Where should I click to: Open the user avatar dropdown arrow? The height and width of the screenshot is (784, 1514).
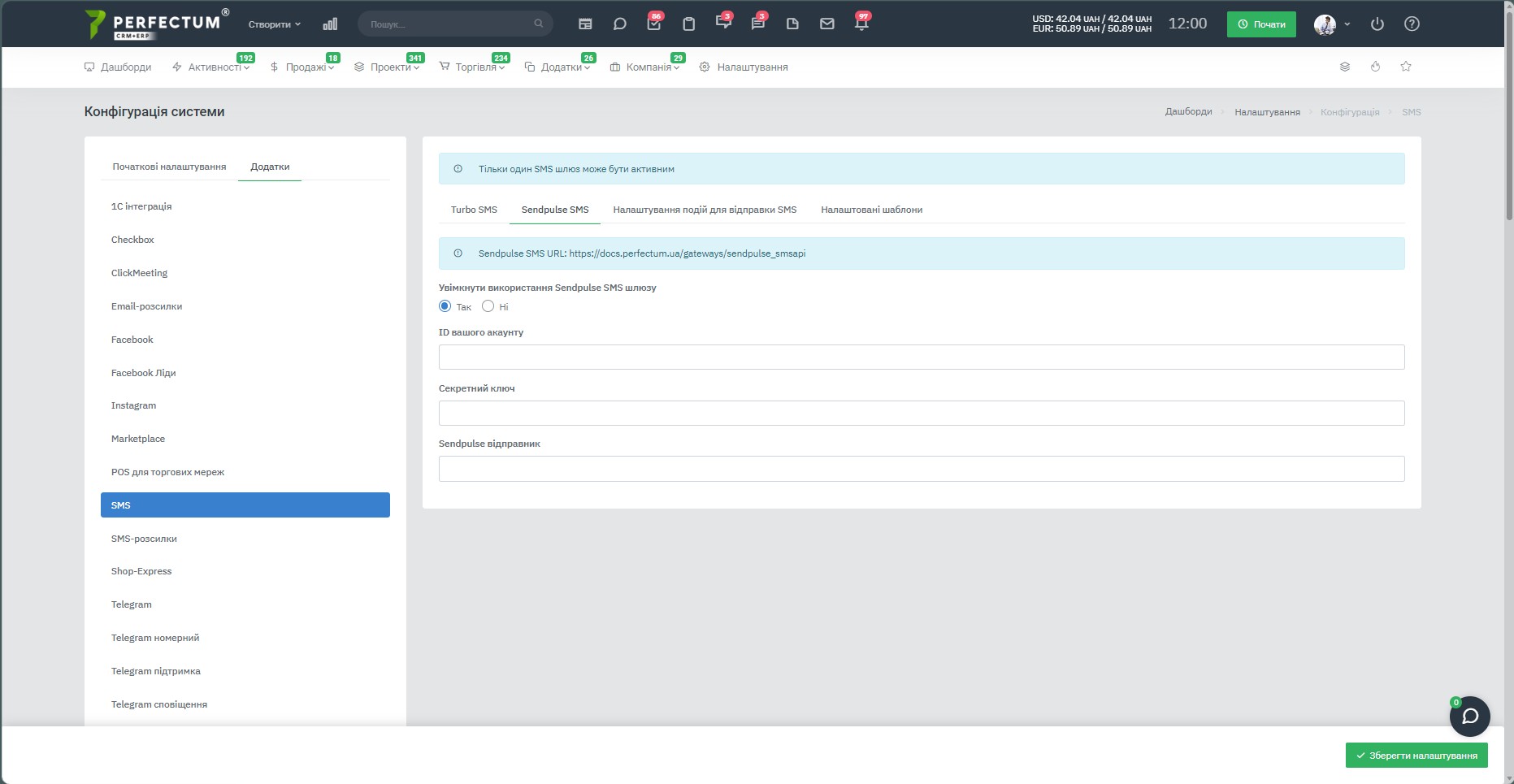pyautogui.click(x=1347, y=24)
